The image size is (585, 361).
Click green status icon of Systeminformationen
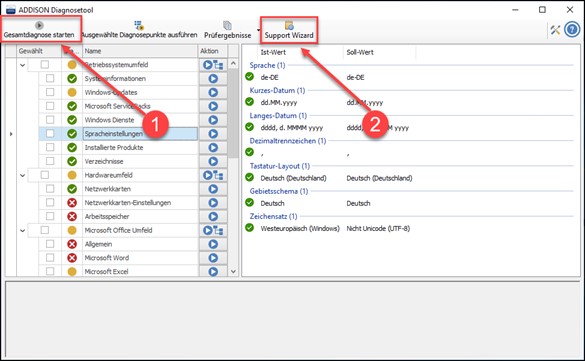pos(72,79)
